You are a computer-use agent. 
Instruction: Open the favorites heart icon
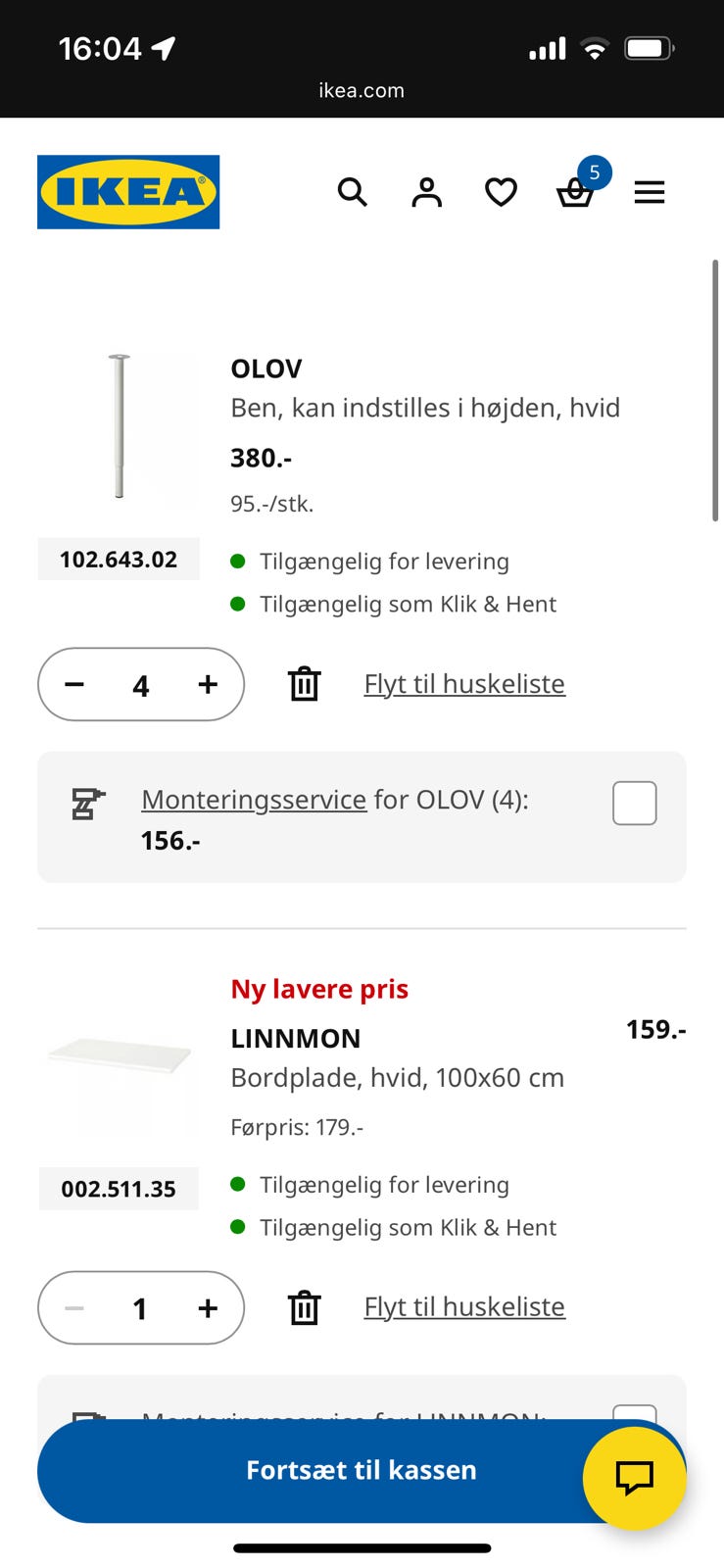(501, 192)
